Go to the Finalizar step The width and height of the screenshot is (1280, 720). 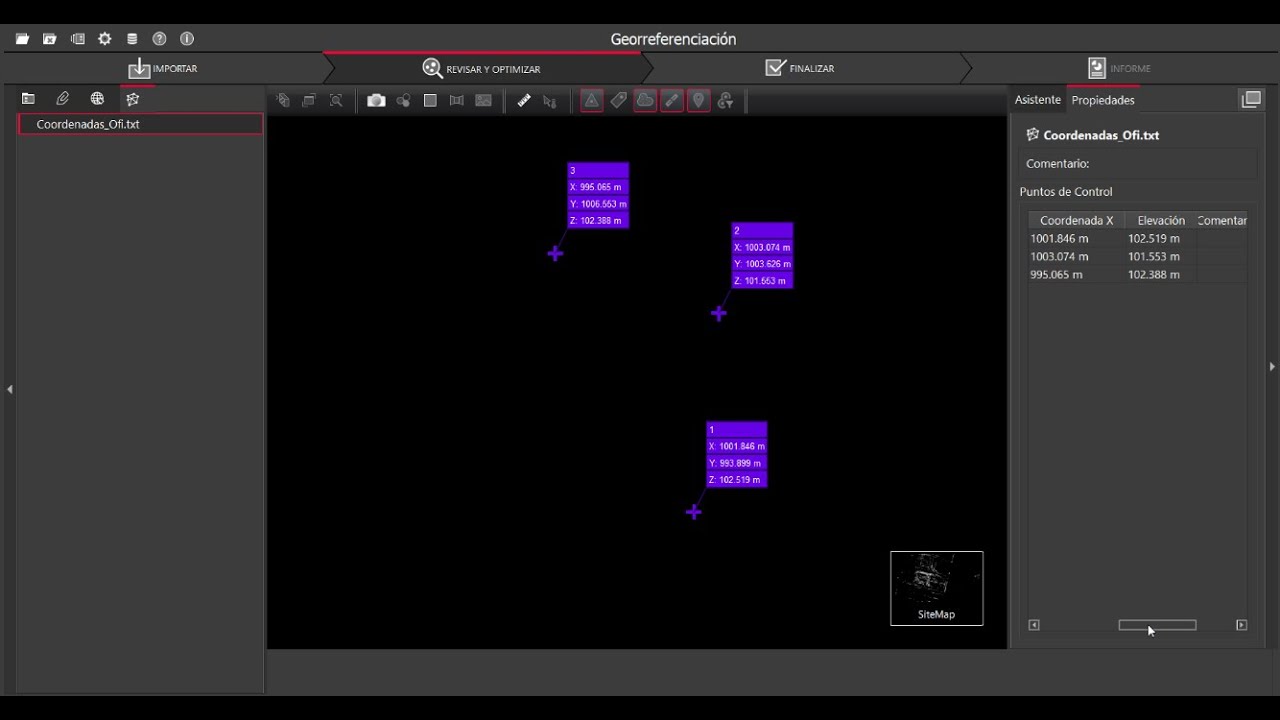click(x=799, y=69)
